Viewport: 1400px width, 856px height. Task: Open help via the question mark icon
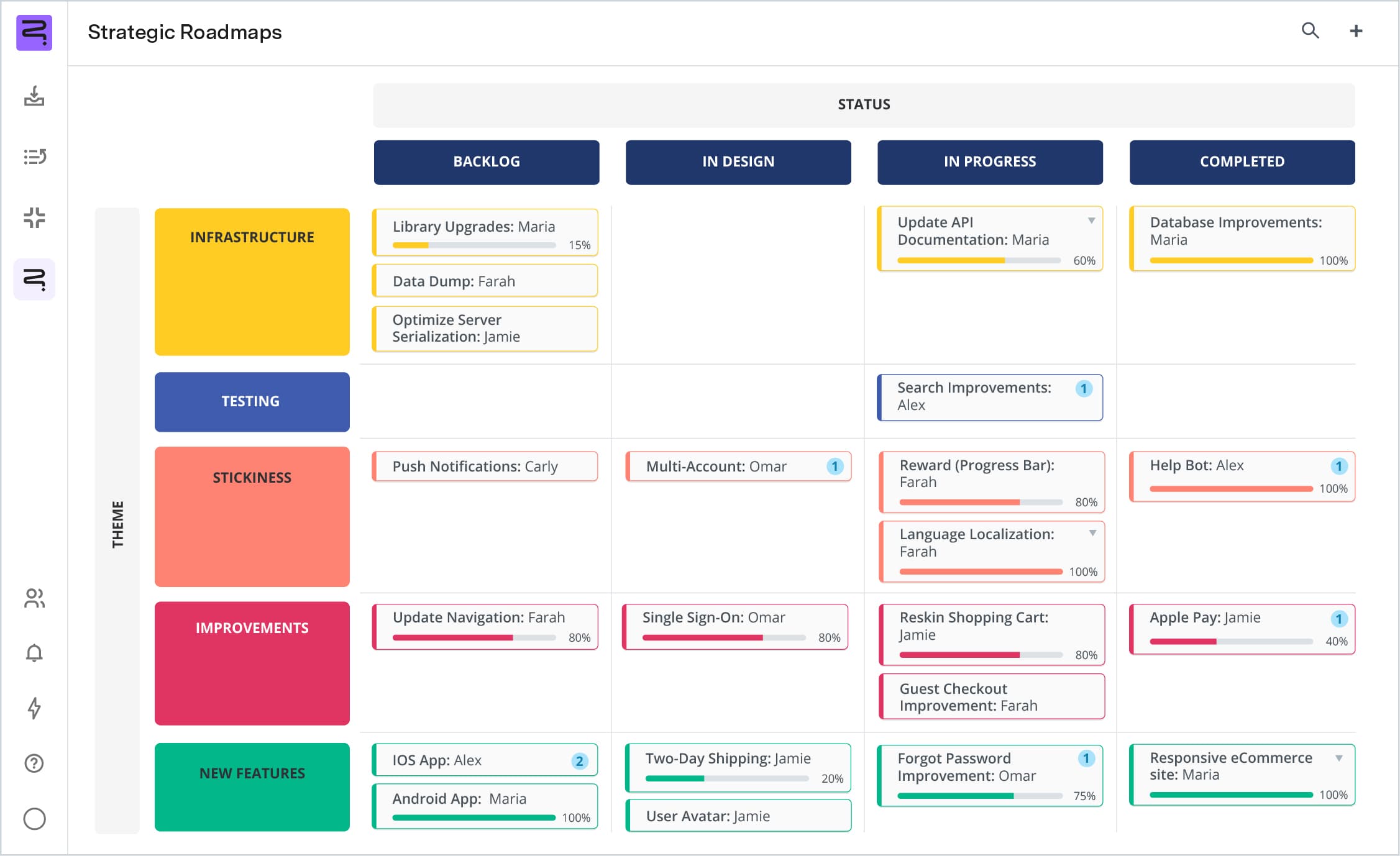[x=34, y=763]
